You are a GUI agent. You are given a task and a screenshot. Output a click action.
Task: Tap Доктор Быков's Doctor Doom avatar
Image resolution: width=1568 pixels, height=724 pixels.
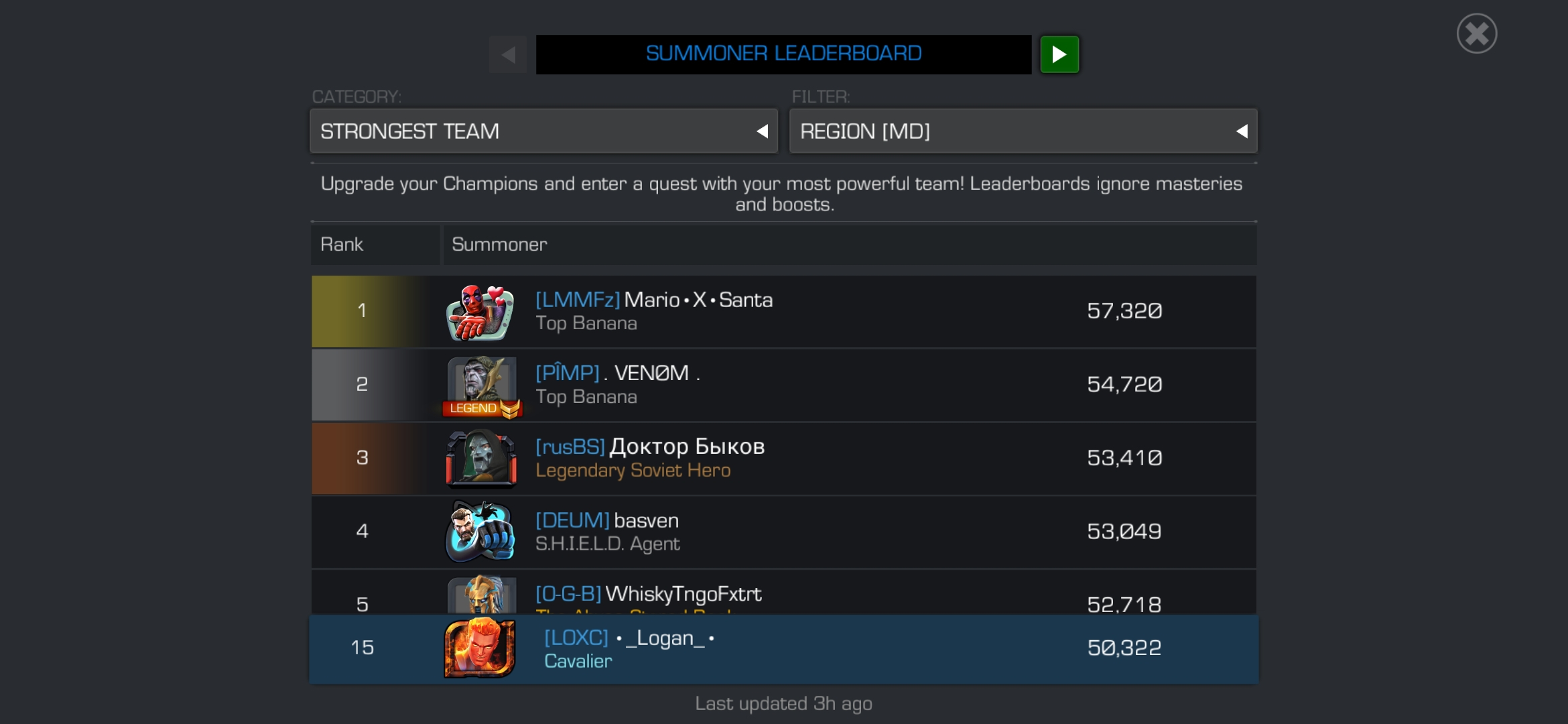click(x=481, y=459)
